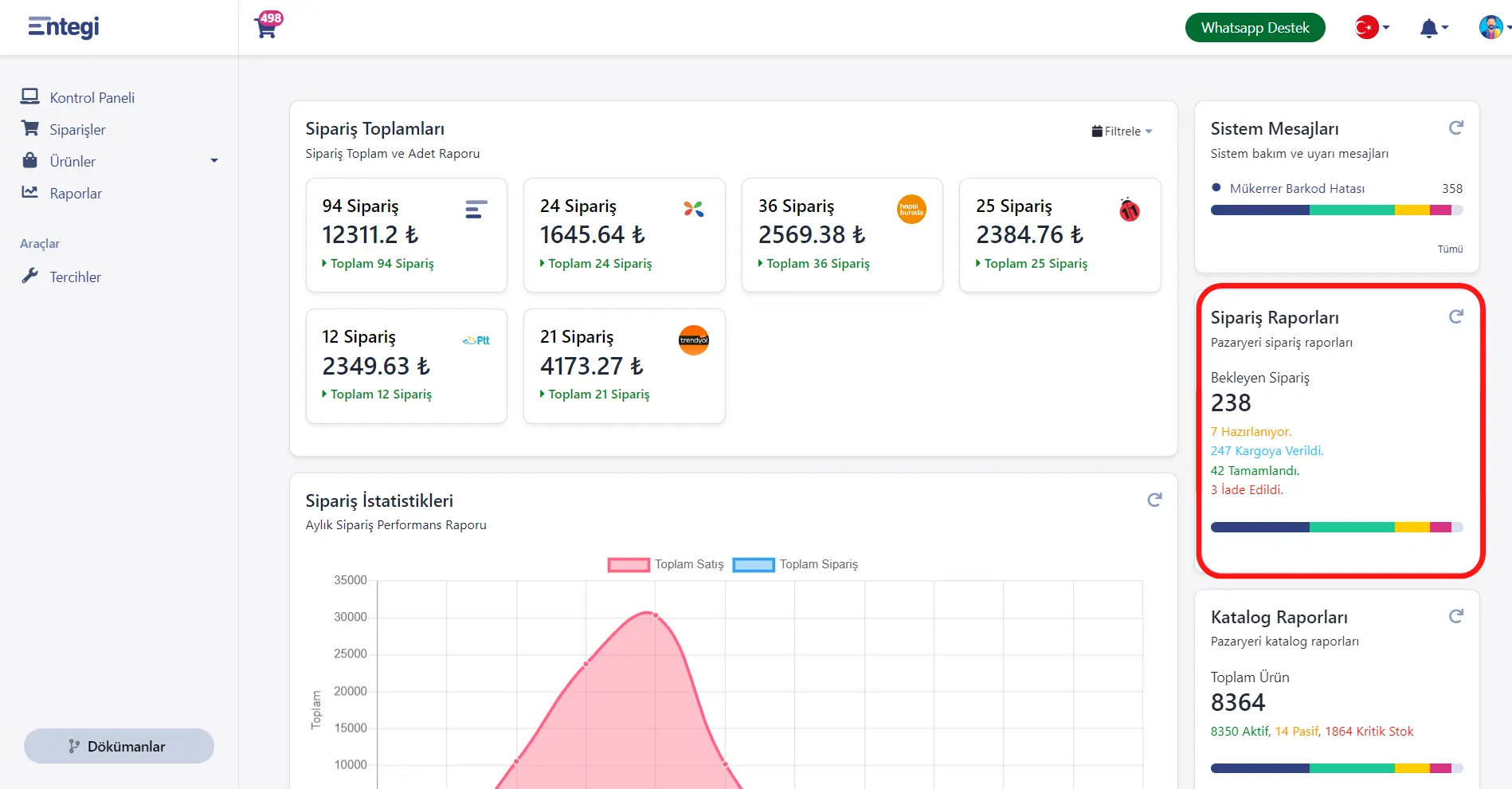
Task: Click the Raporlar chart icon
Action: click(x=30, y=192)
